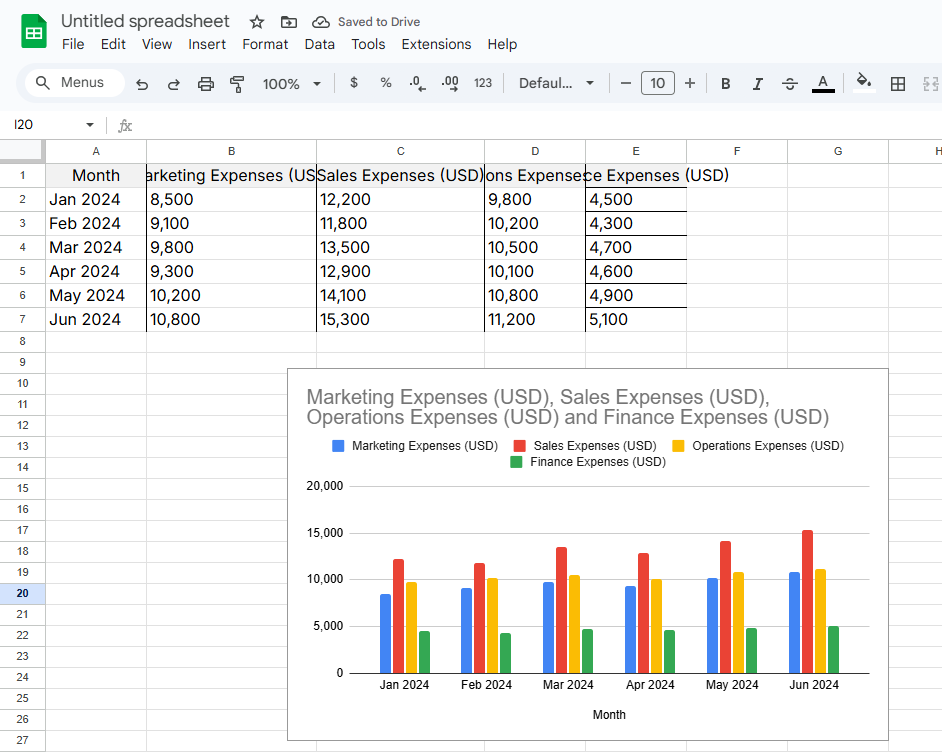
Task: Click the undo arrow icon
Action: tap(142, 84)
